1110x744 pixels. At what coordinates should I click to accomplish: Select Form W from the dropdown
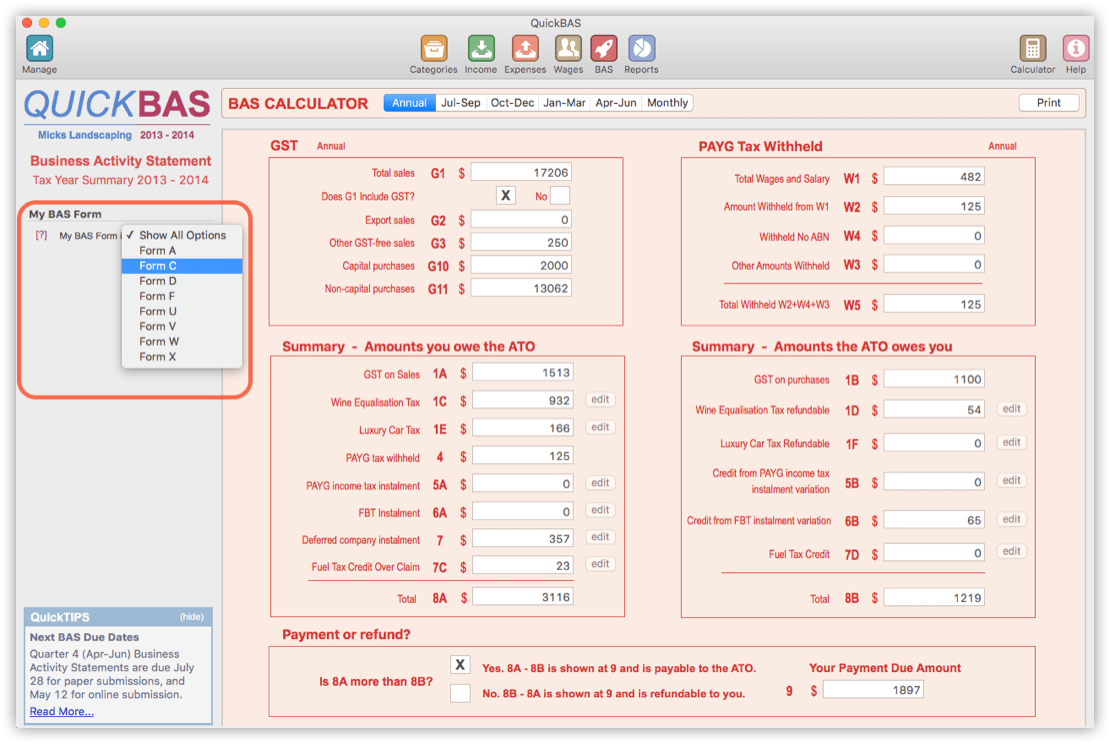point(182,341)
